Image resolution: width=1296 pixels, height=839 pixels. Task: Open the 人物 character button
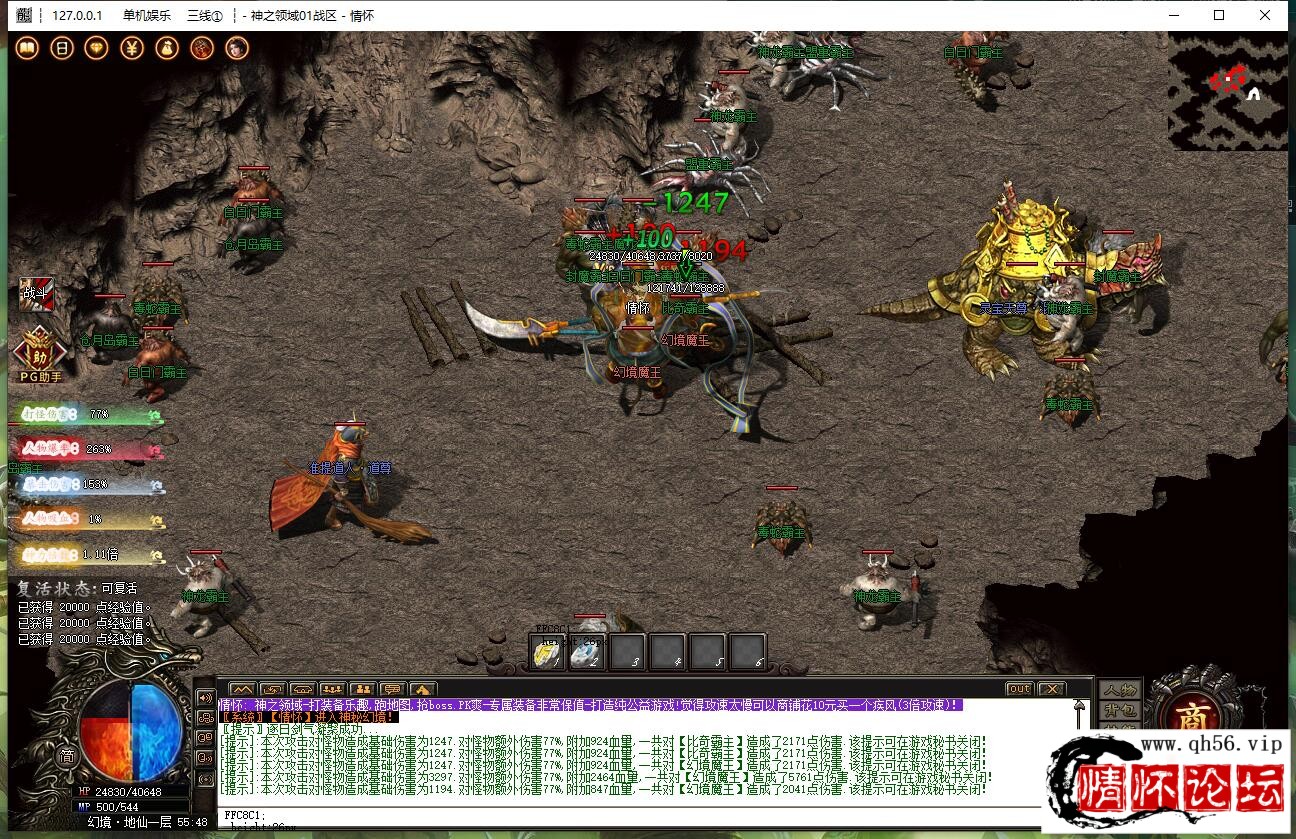point(1119,690)
